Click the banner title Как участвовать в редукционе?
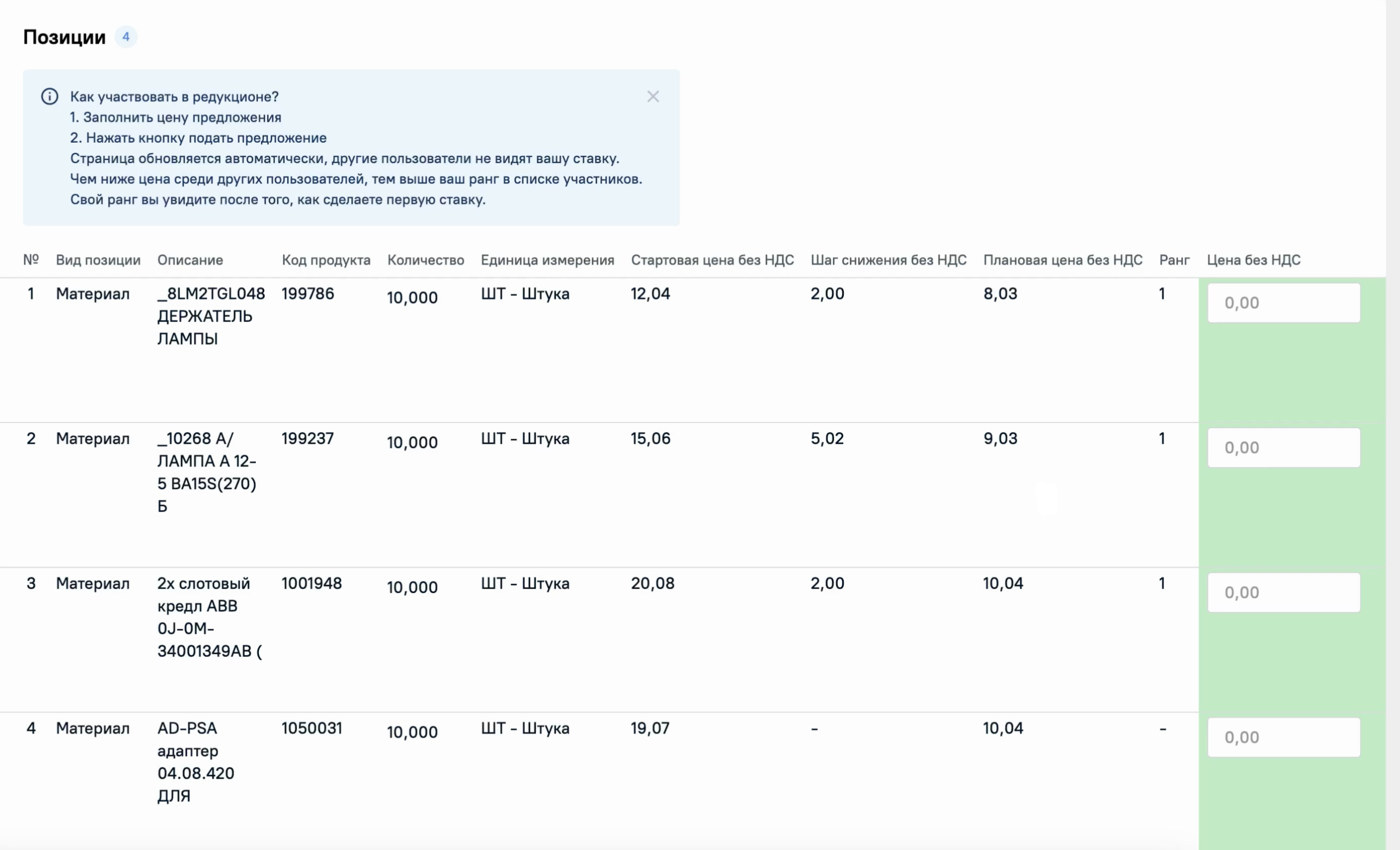Viewport: 1400px width, 850px height. (174, 96)
